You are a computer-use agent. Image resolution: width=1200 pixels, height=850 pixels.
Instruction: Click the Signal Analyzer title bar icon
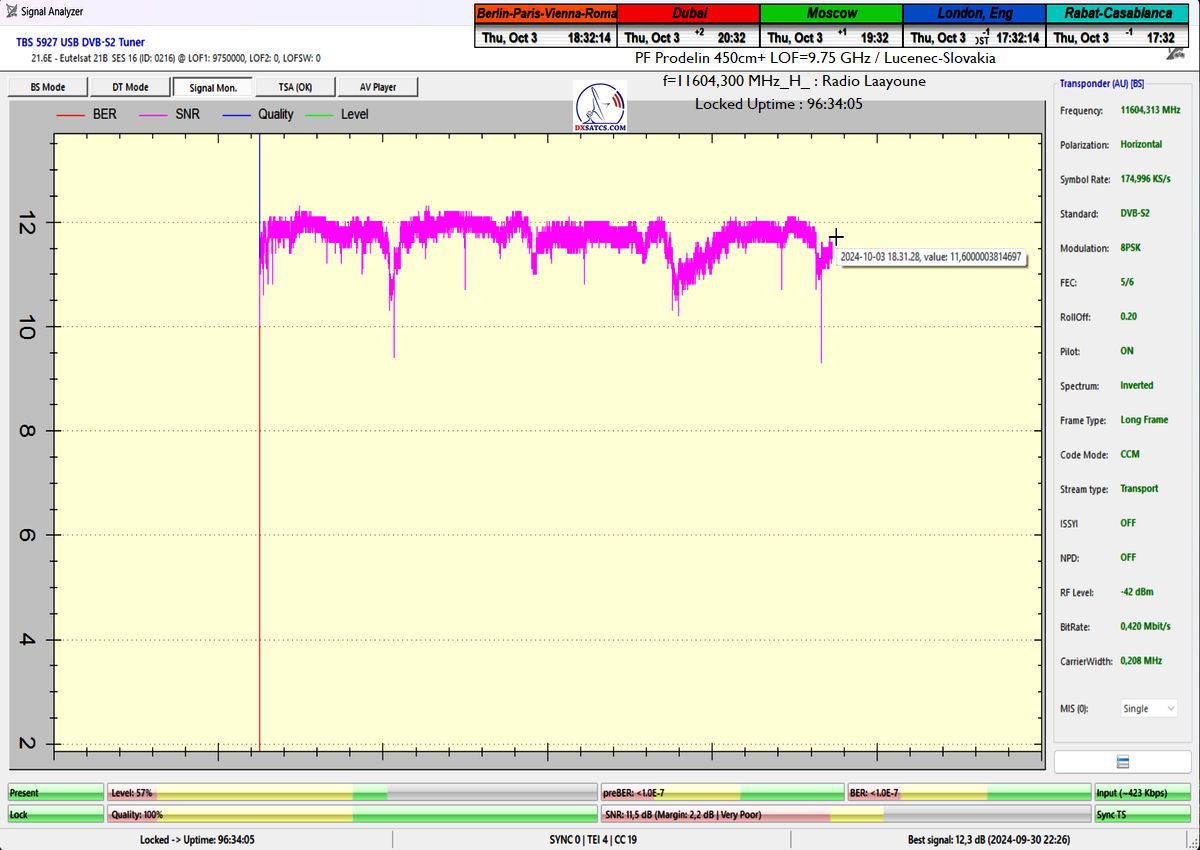[x=9, y=11]
